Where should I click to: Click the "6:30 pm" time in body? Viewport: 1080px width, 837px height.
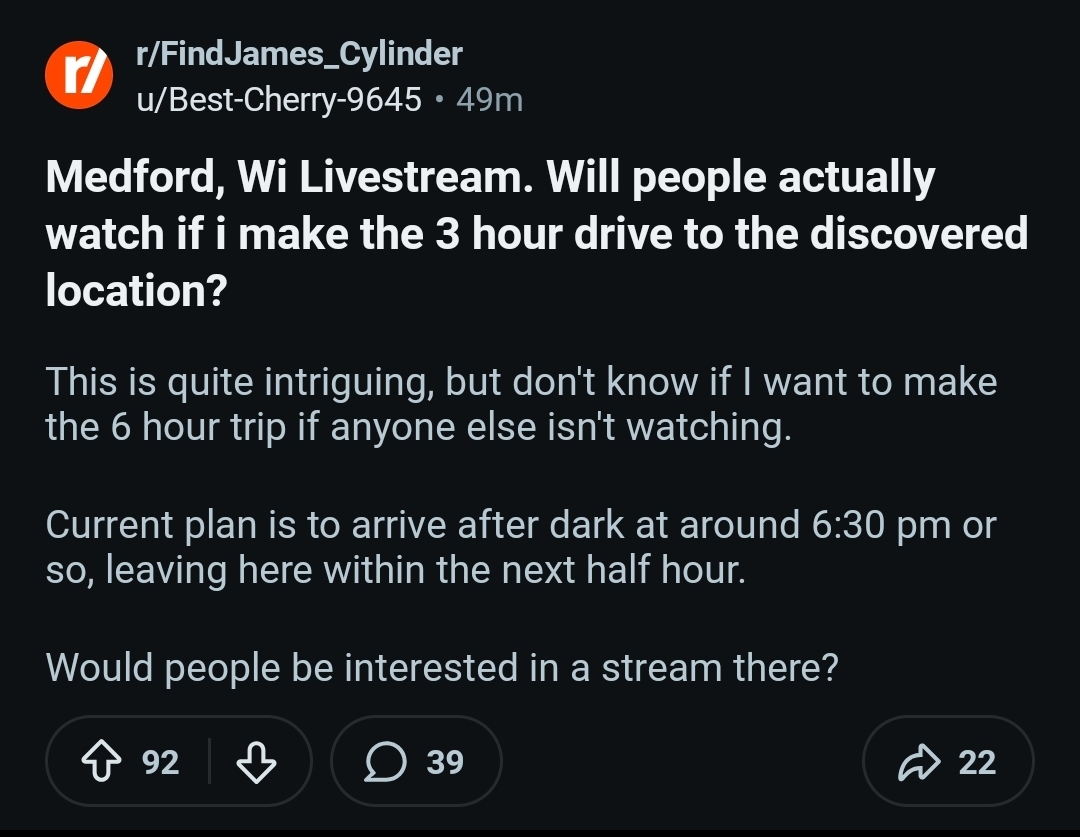click(877, 525)
